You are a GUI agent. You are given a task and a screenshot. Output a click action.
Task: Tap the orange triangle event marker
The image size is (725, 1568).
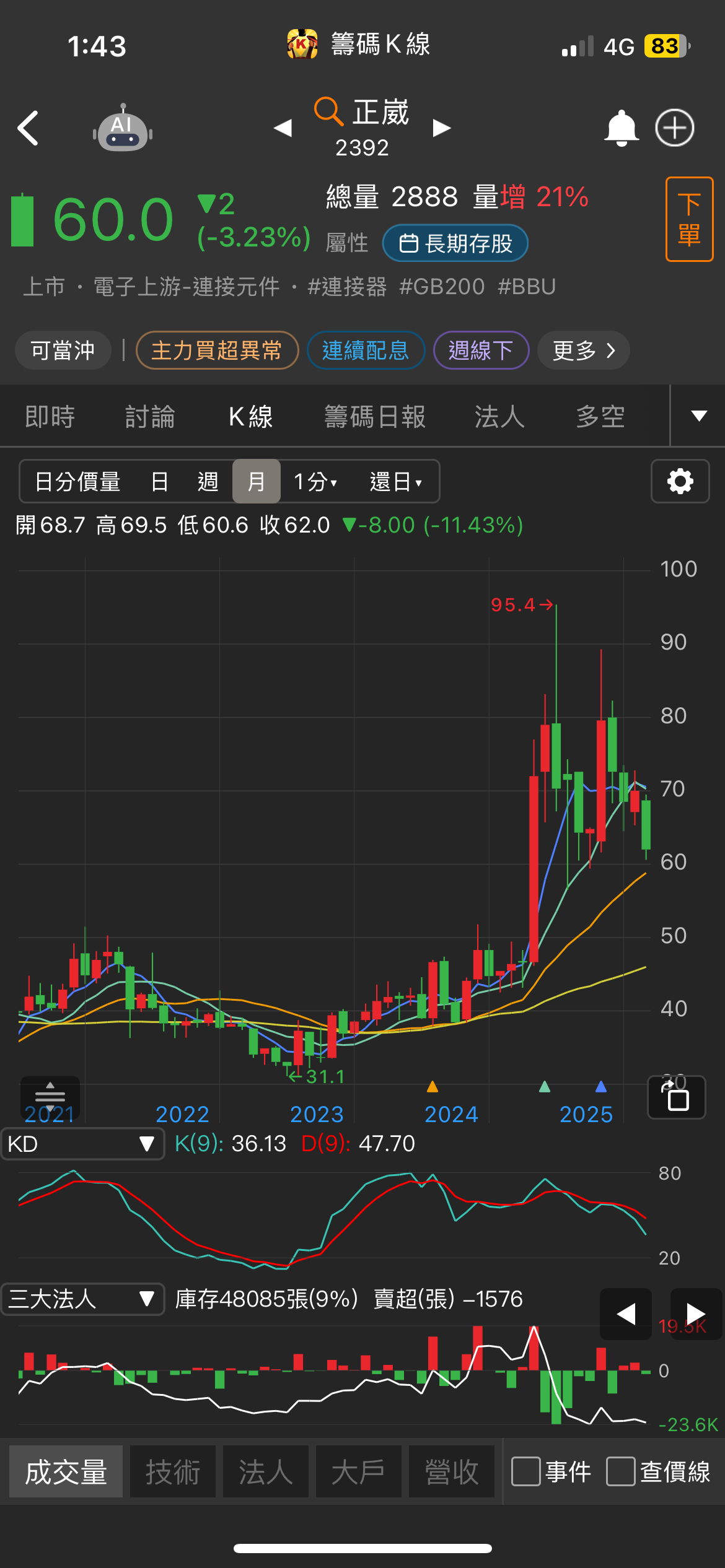coord(433,1086)
